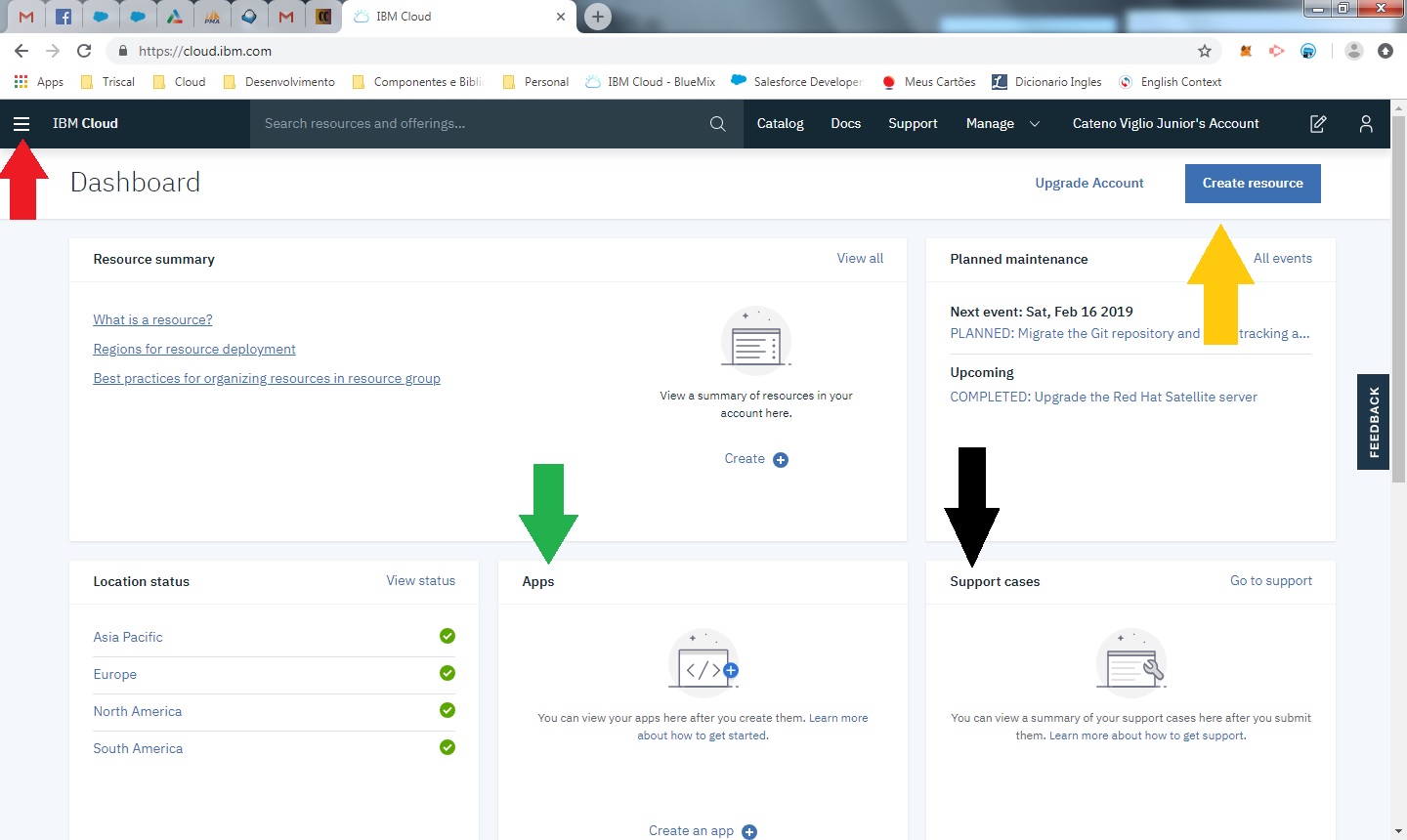The image size is (1407, 840).
Task: Switch to the Facebook tab
Action: pos(64,17)
